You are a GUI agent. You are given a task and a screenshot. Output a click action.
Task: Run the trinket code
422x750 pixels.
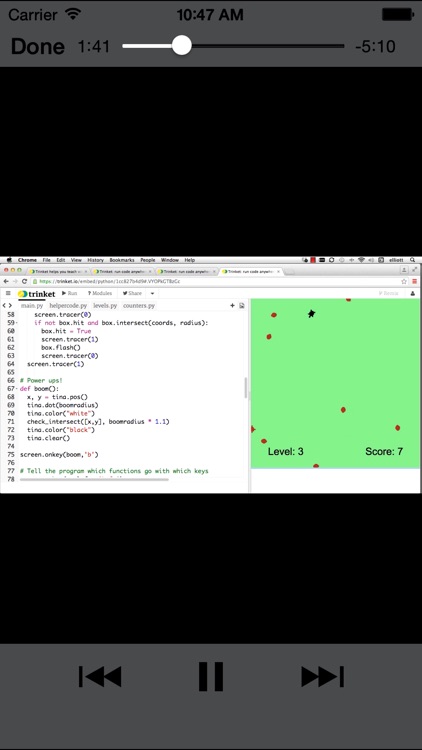point(69,293)
